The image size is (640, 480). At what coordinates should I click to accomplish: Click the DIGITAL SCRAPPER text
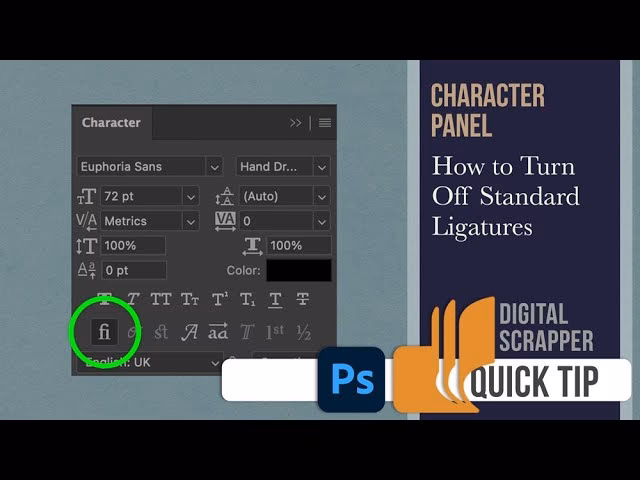point(546,327)
